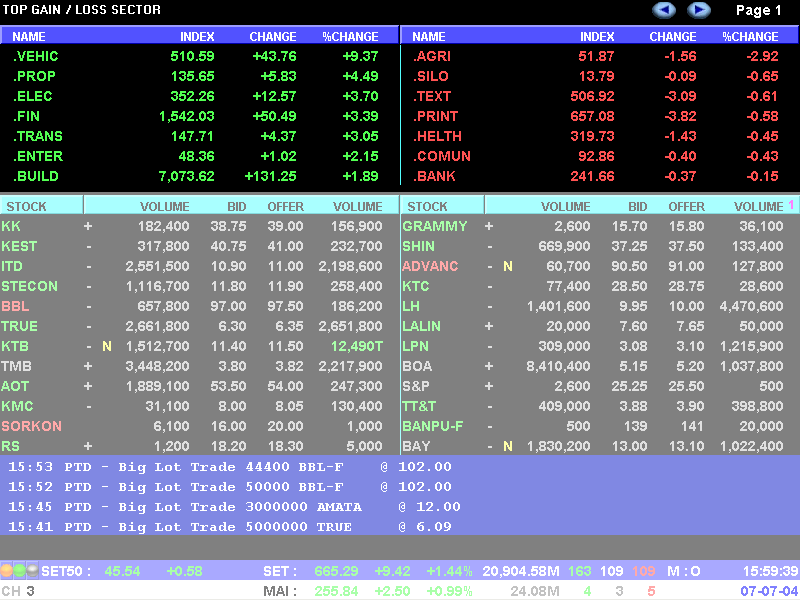Select stock TMB
This screenshot has width=800, height=600.
click(x=16, y=366)
